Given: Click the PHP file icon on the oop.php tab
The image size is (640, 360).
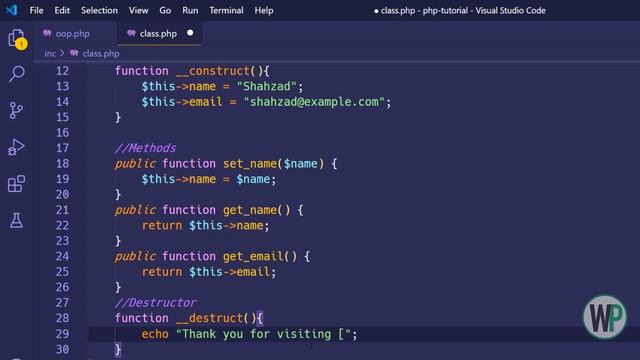Looking at the screenshot, I should (47, 33).
